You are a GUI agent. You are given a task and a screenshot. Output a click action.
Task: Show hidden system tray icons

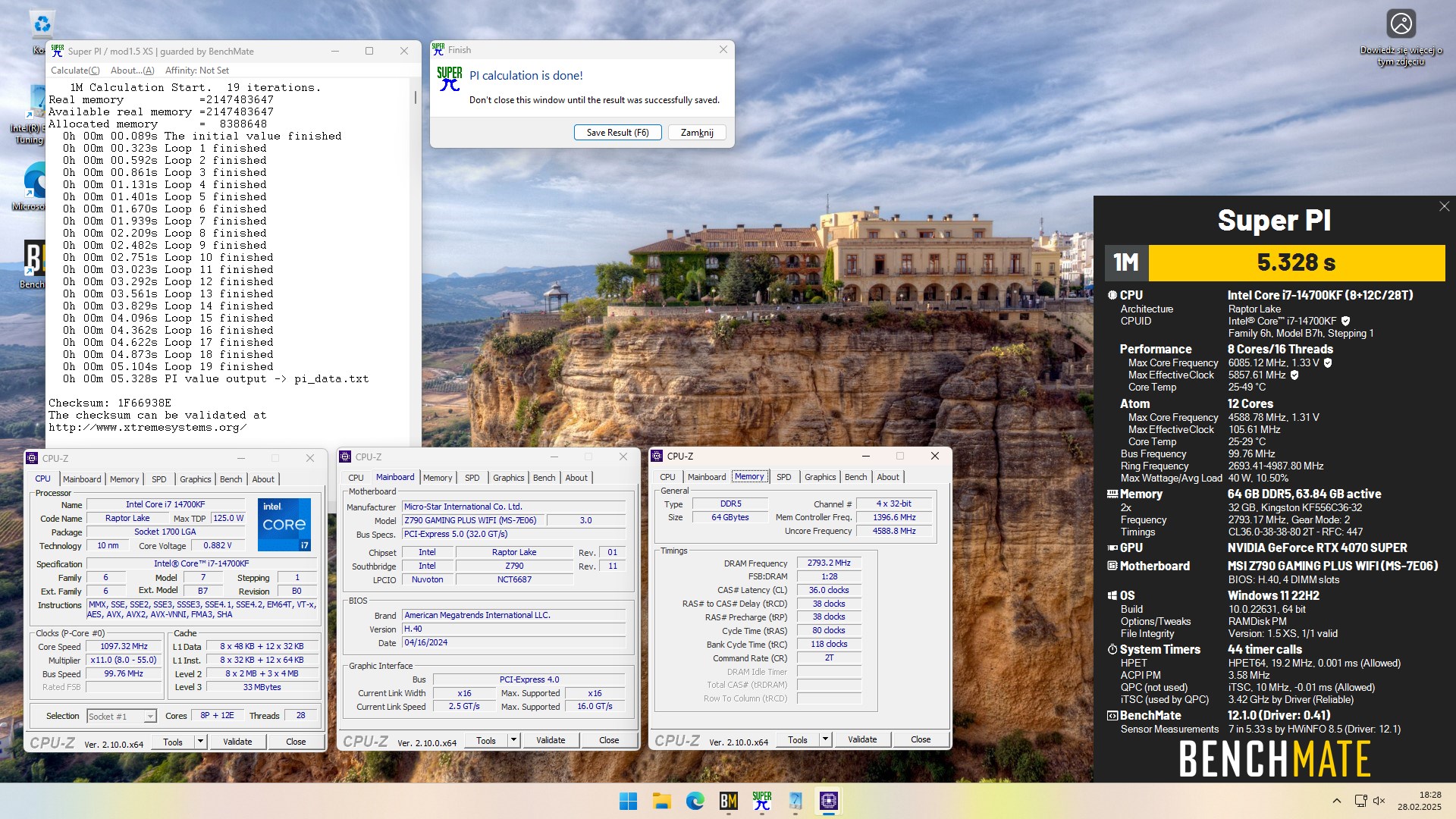1337,801
